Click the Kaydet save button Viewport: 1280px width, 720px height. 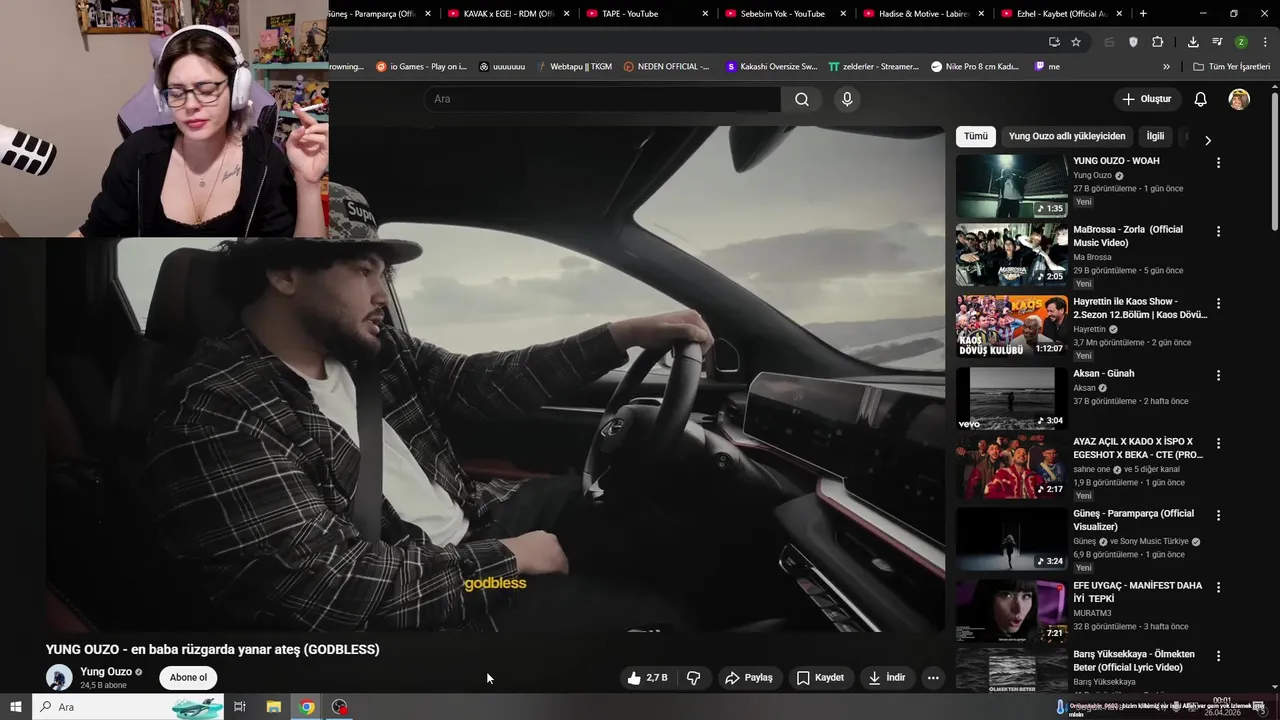820,678
